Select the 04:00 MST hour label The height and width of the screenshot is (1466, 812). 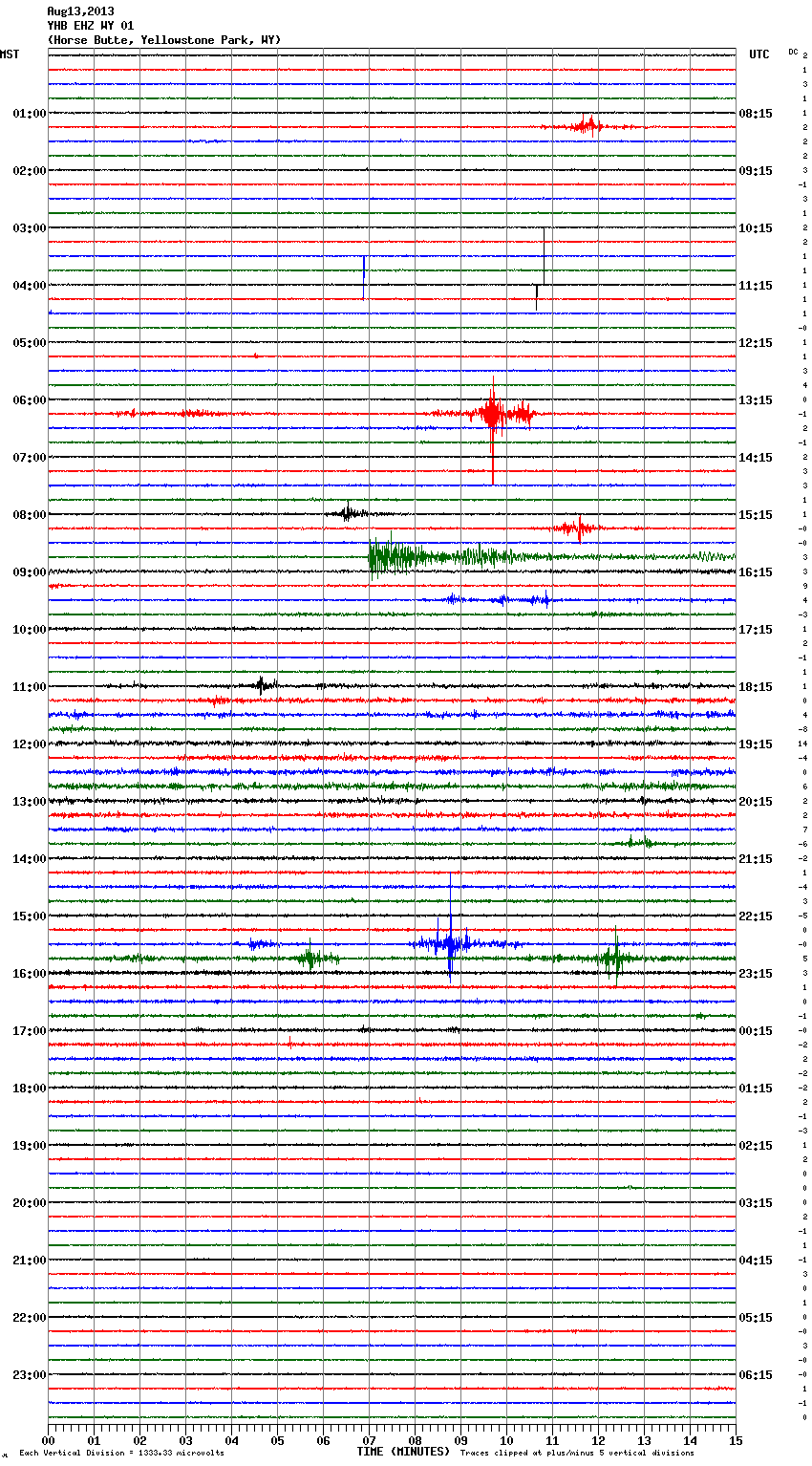[30, 286]
